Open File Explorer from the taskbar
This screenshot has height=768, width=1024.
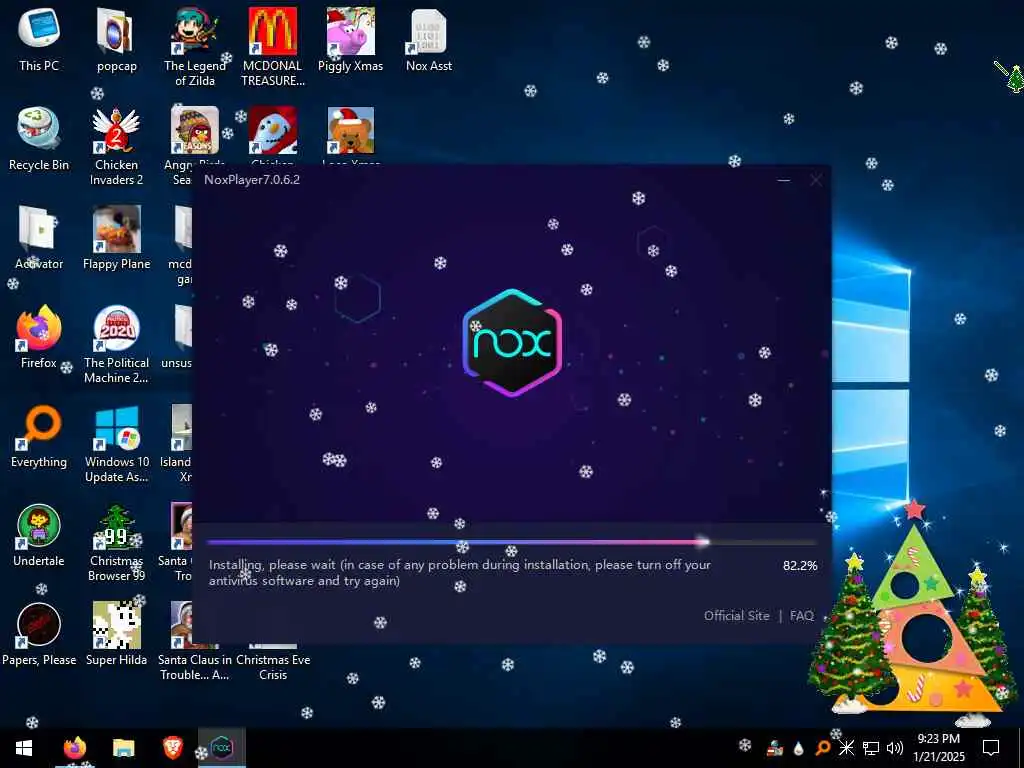(x=123, y=748)
